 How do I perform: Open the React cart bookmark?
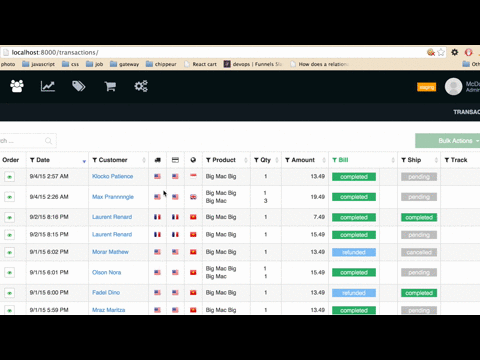click(x=200, y=64)
